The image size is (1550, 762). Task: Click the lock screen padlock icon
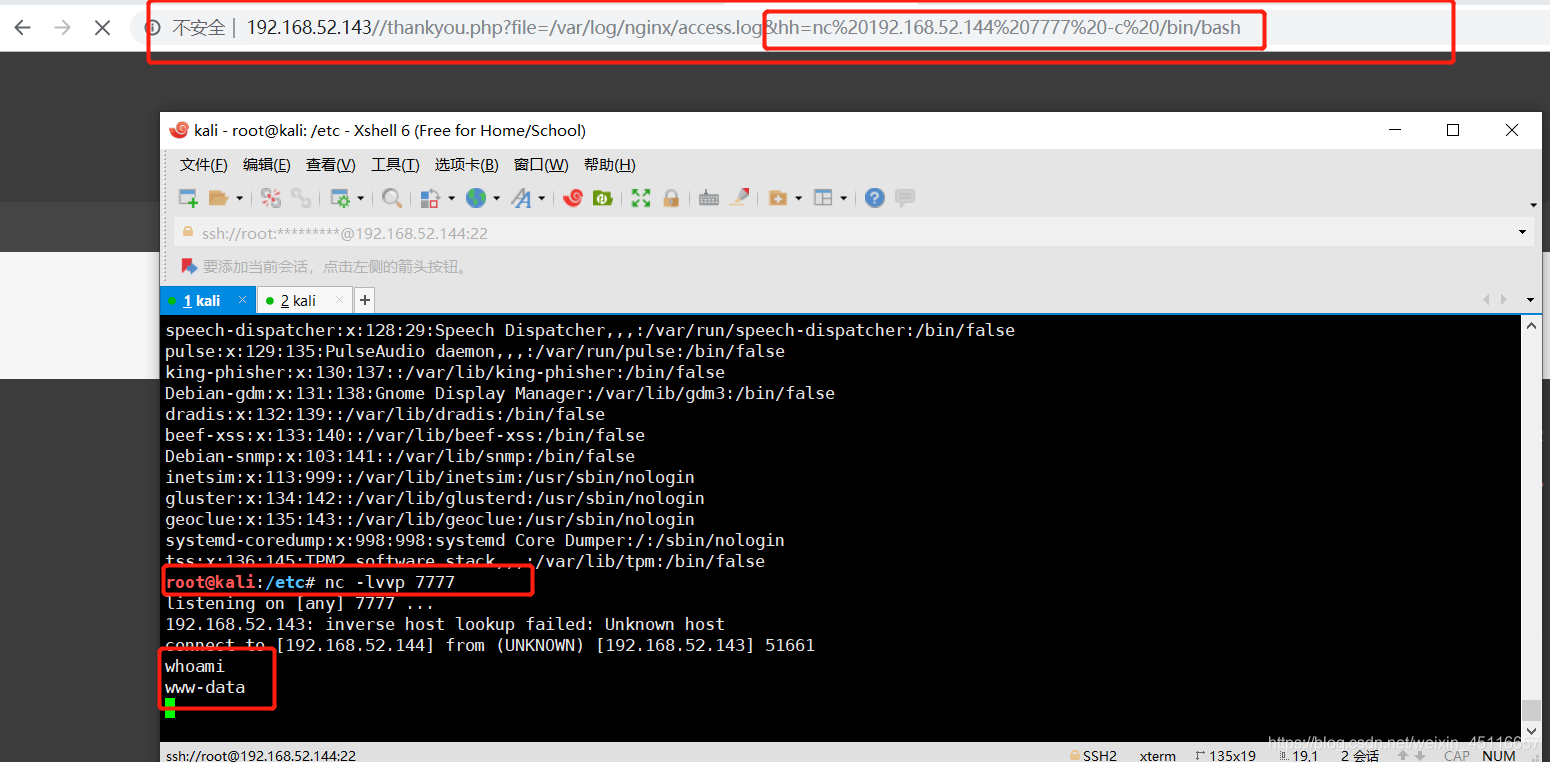(671, 198)
